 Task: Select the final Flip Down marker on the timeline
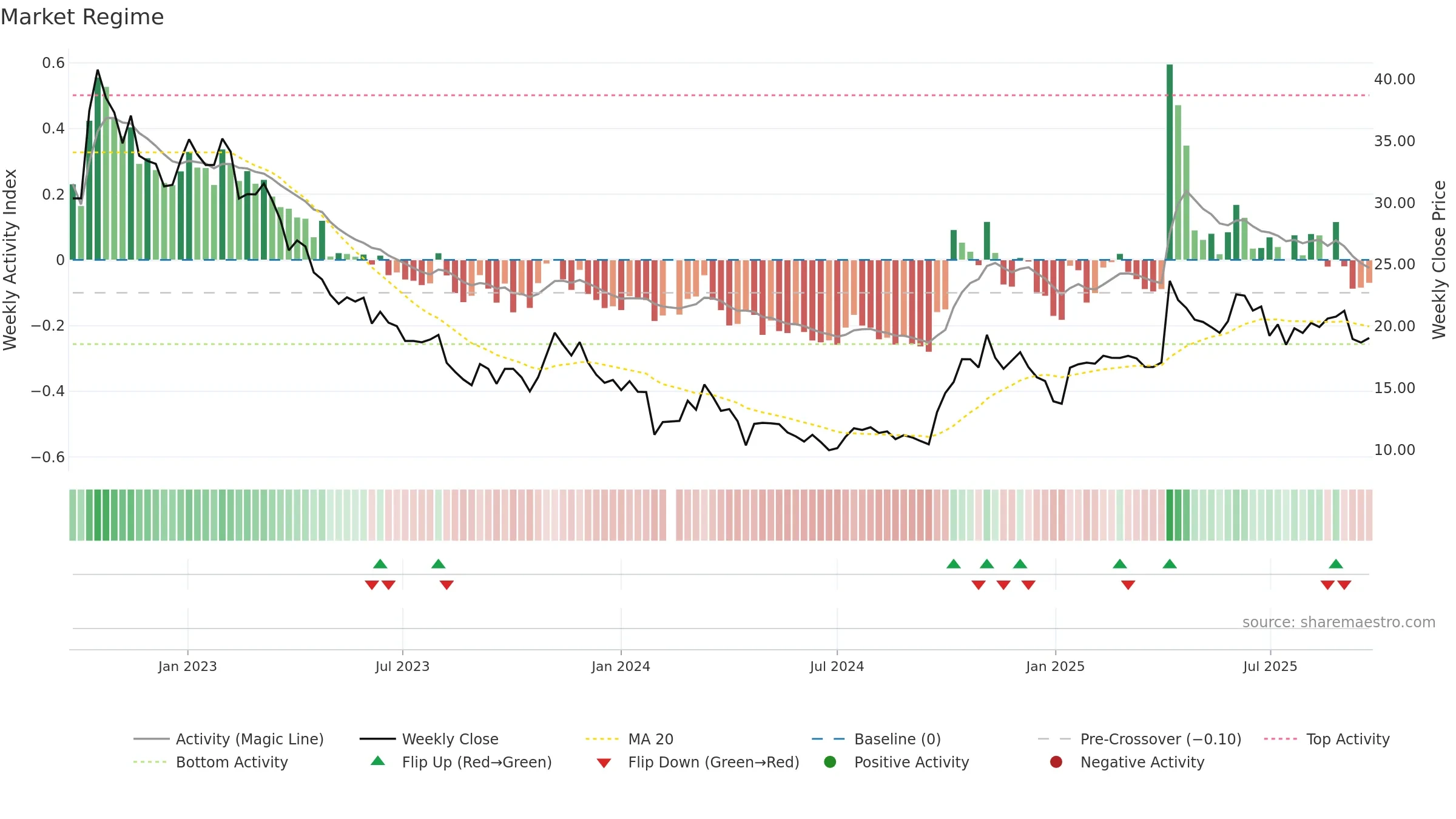(1344, 585)
